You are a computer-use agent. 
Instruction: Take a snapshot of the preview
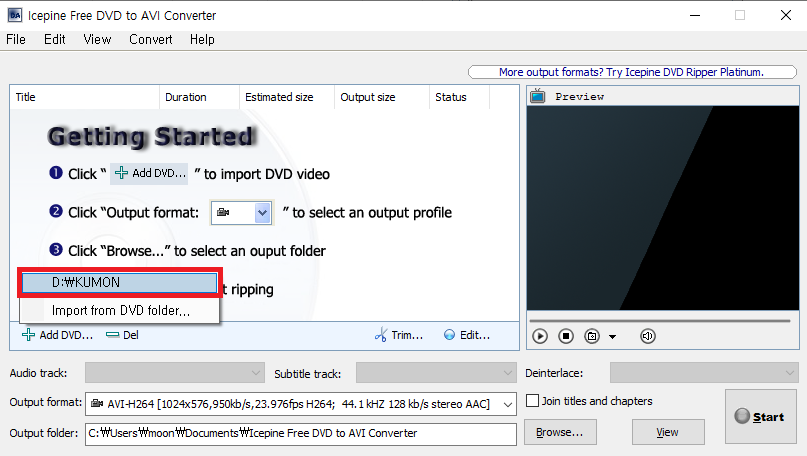click(592, 336)
